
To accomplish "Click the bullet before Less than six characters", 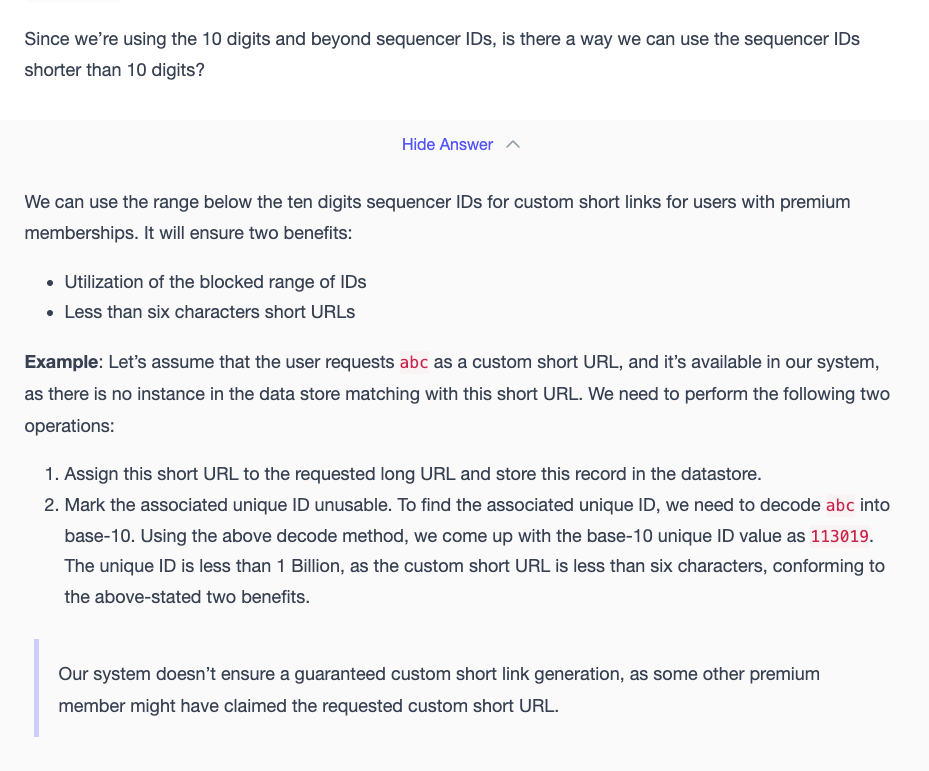I will [x=50, y=313].
